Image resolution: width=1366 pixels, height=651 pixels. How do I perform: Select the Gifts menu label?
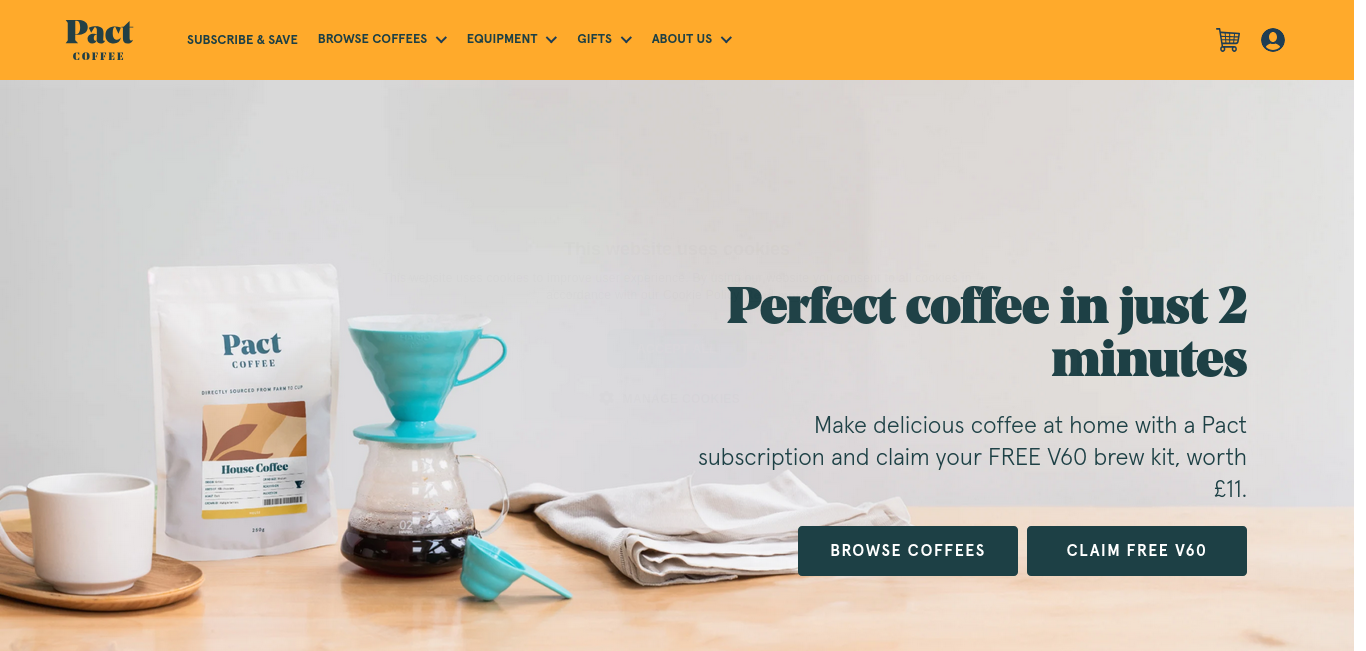(594, 39)
